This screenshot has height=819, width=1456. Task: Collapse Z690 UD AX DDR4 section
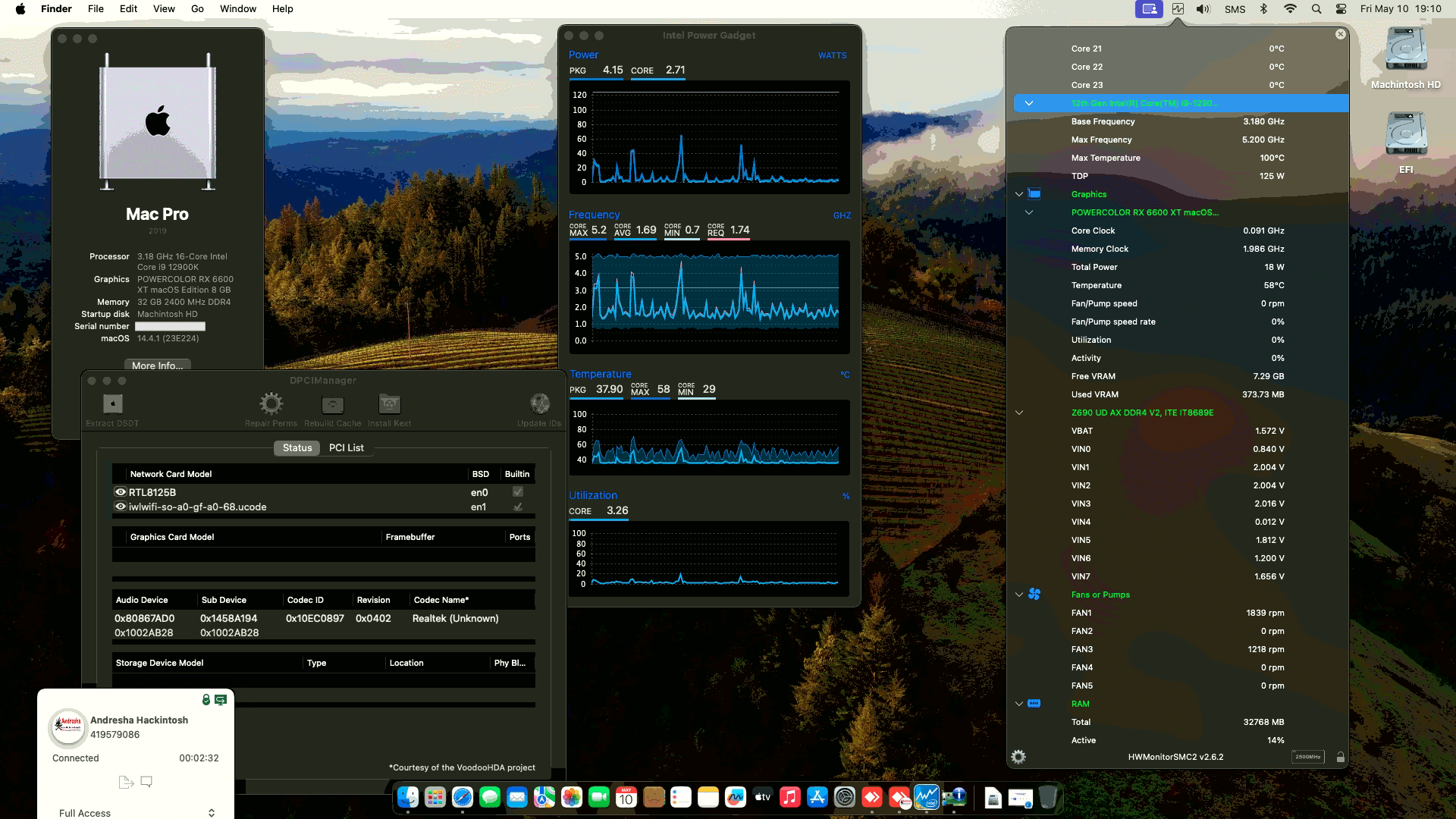[x=1019, y=413]
